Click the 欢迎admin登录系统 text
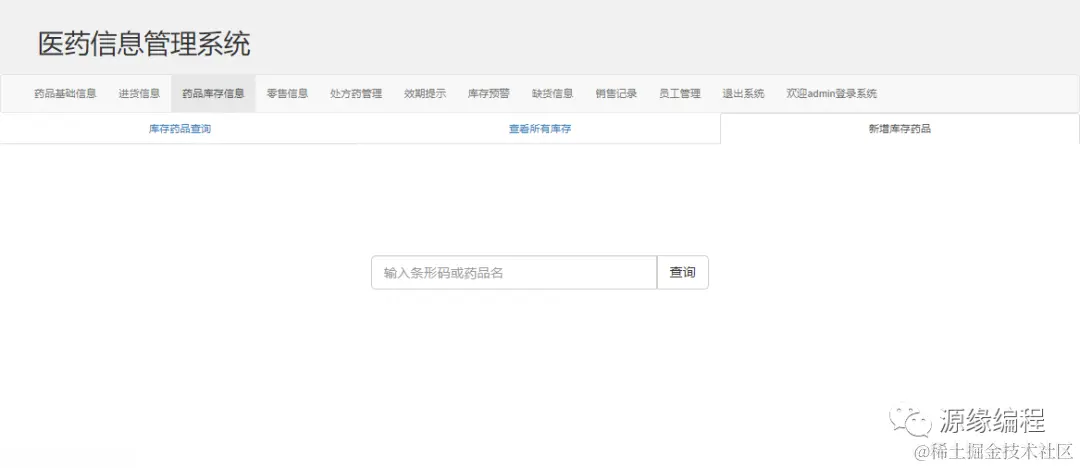The width and height of the screenshot is (1080, 468). click(831, 94)
